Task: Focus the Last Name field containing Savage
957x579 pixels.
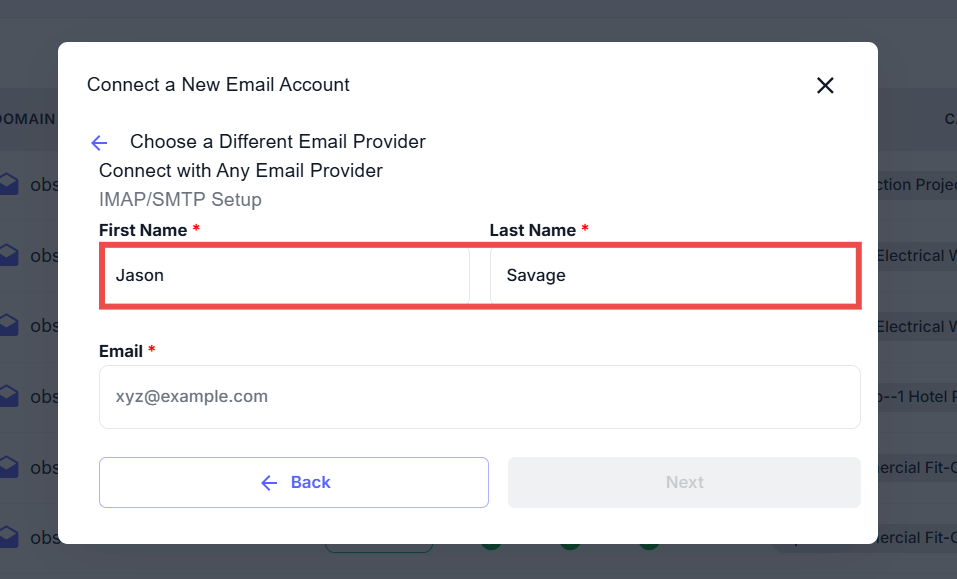Action: click(x=673, y=275)
